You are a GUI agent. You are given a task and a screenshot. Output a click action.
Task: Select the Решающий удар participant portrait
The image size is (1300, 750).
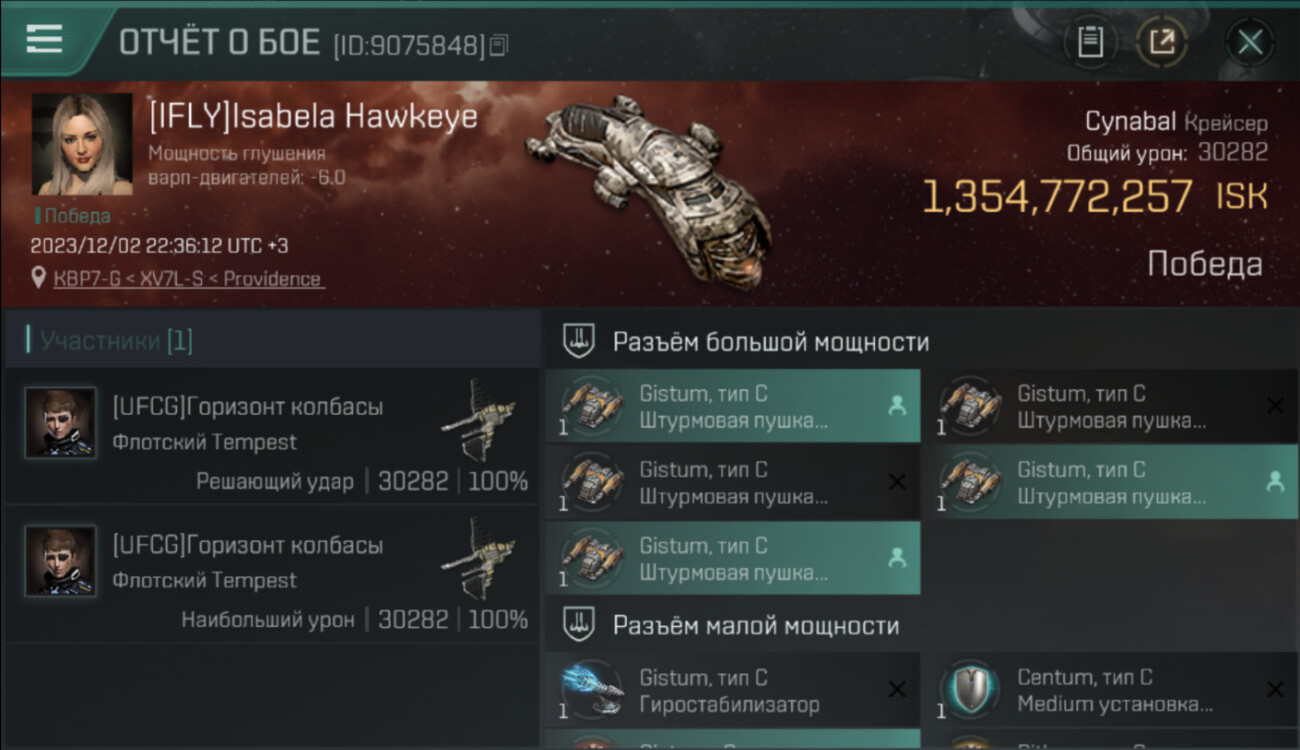(x=61, y=423)
